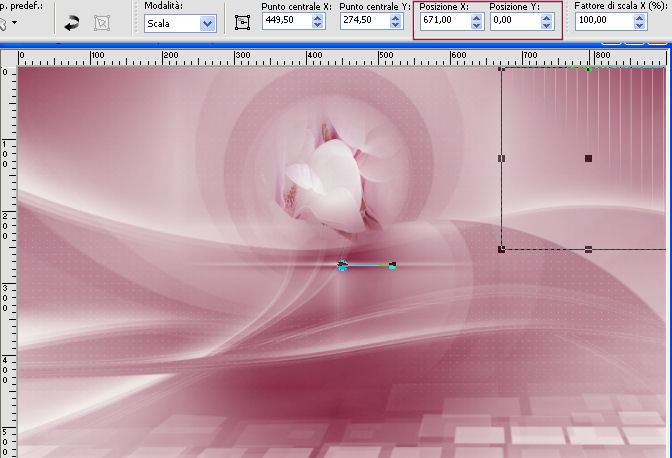This screenshot has width=672, height=458.
Task: Open the predefined settings tool dropdown arrow
Action: click(x=15, y=22)
